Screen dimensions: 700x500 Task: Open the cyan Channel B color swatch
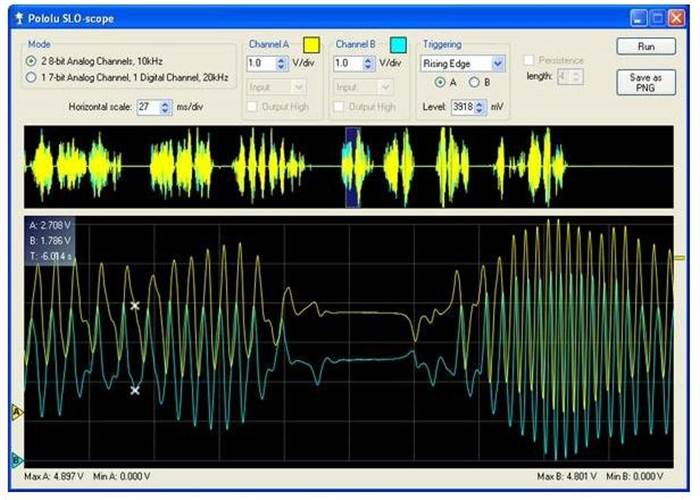[398, 45]
